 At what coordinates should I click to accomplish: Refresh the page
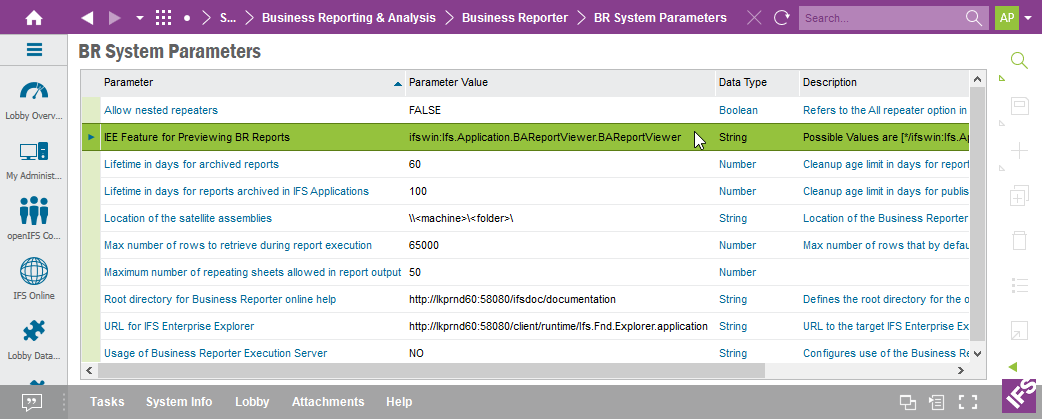(782, 18)
